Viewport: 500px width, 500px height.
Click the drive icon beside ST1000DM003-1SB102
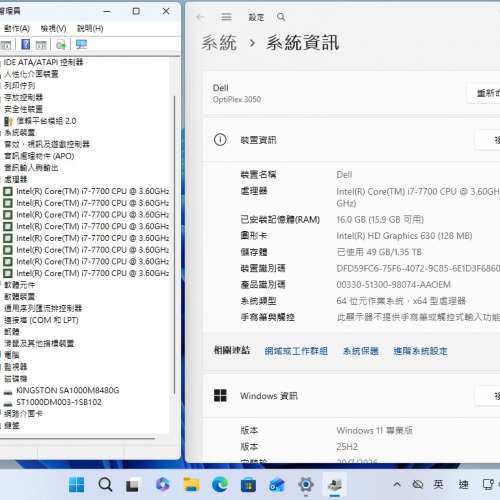[x=8, y=403]
